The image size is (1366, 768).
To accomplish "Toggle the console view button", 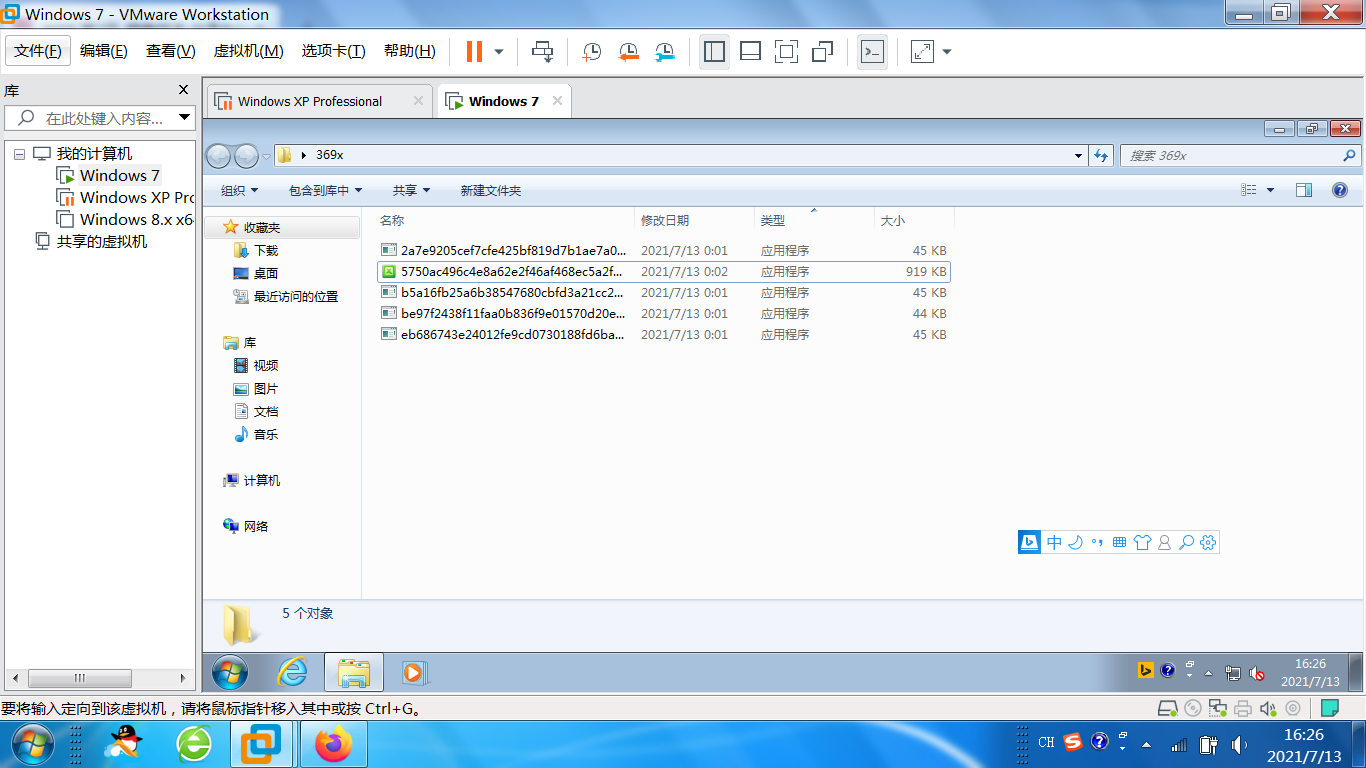I will coord(873,51).
